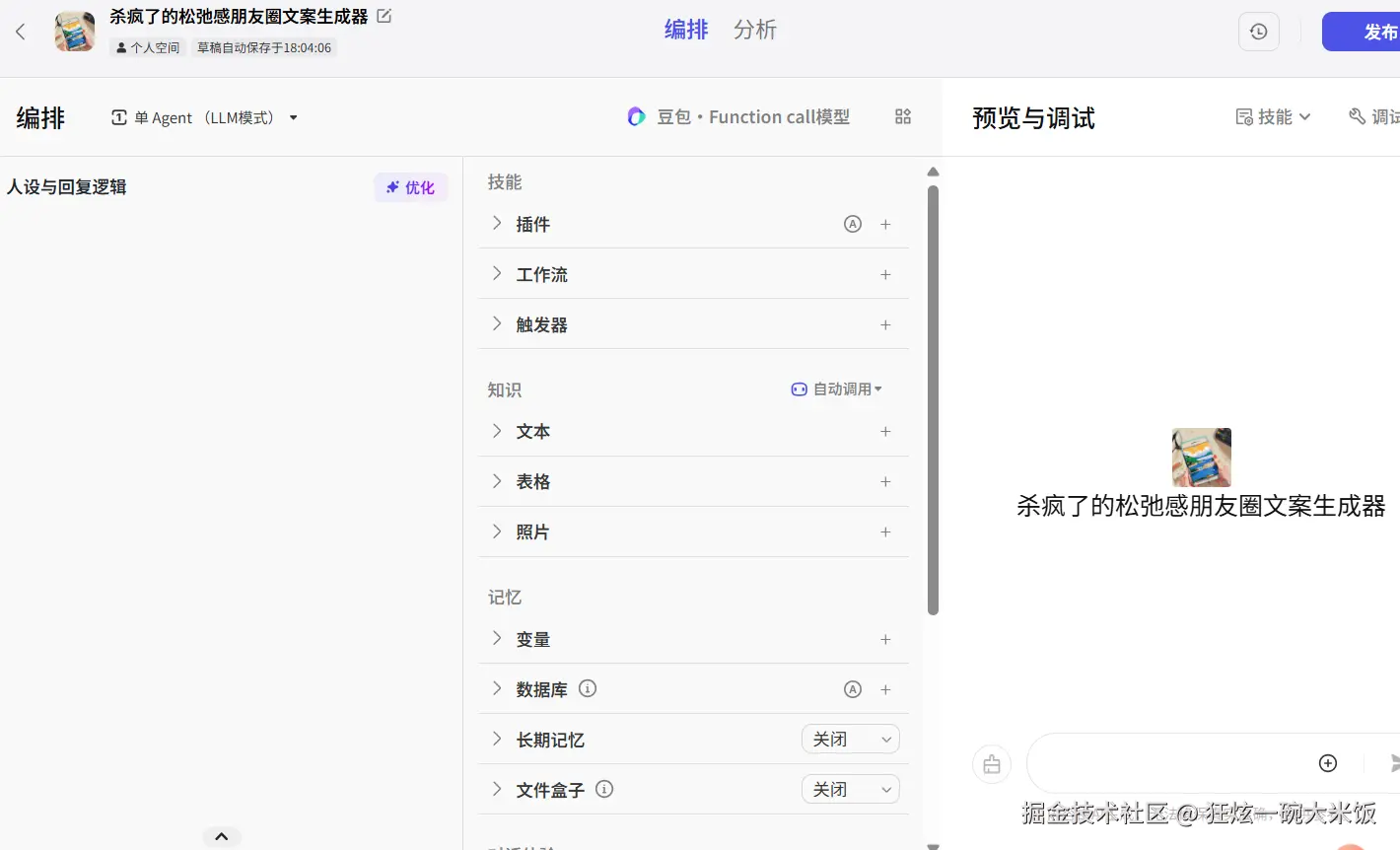
Task: Expand the 长期记忆 section
Action: (497, 740)
